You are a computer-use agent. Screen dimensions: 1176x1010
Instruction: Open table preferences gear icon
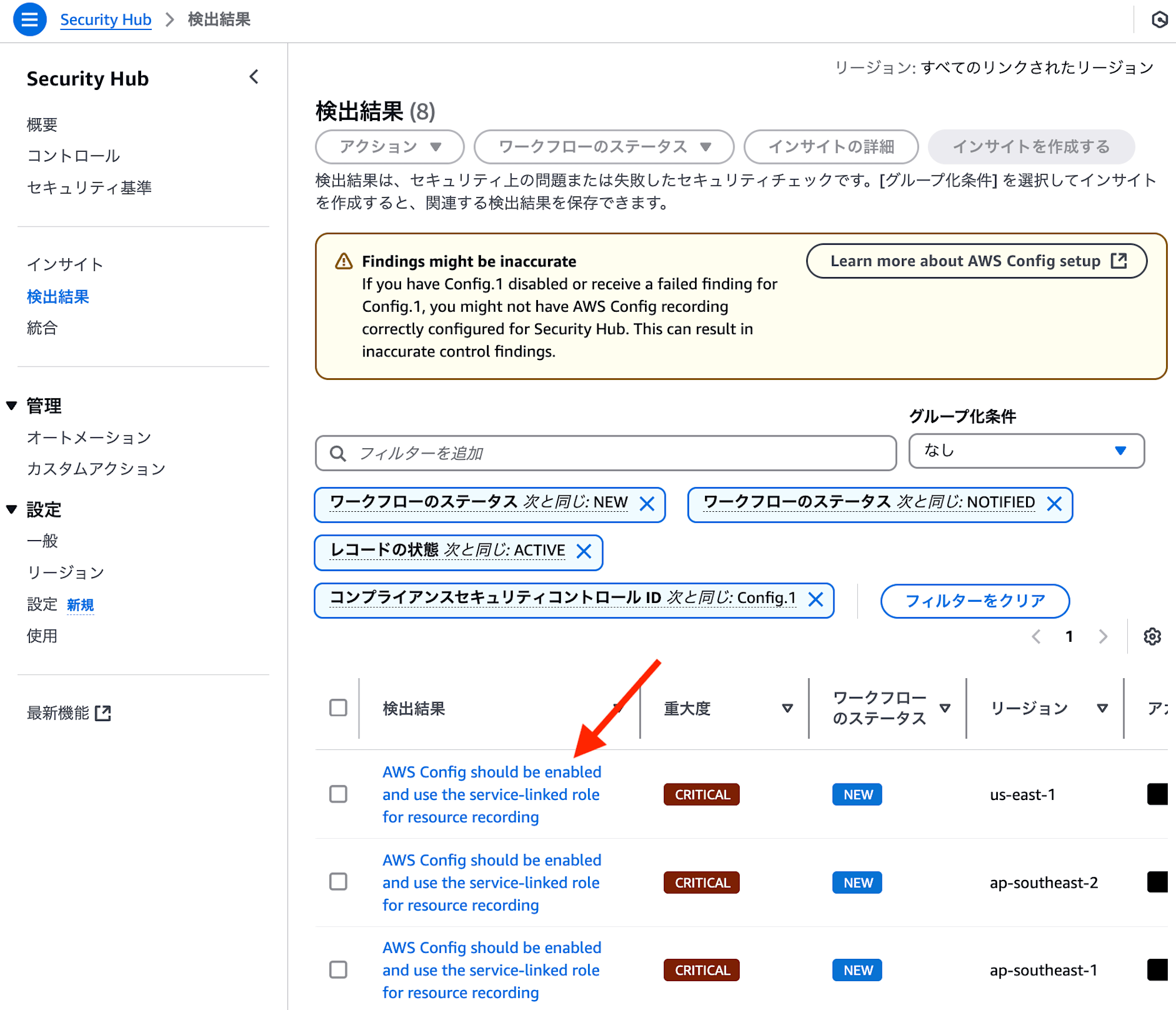(x=1152, y=636)
